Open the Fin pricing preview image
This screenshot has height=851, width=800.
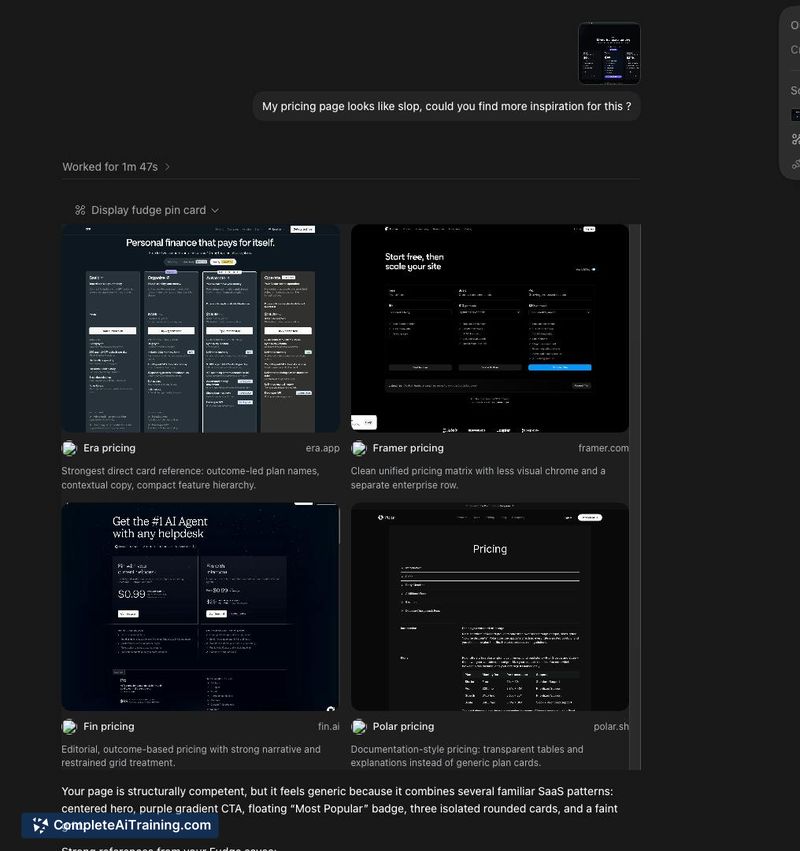click(200, 607)
